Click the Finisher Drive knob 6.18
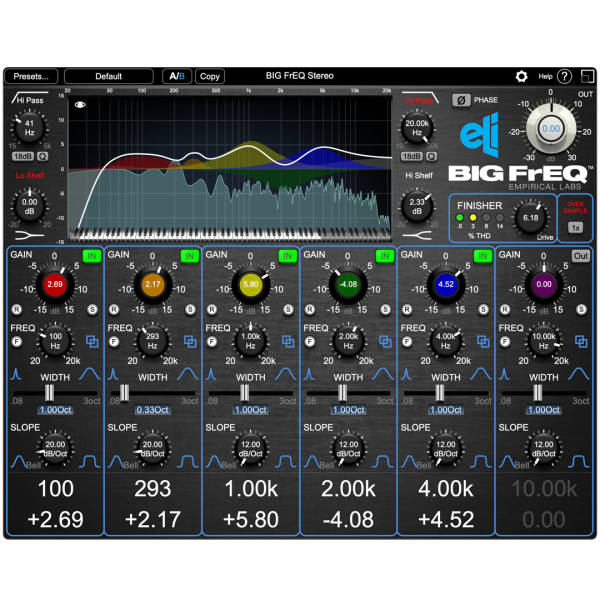The width and height of the screenshot is (600, 600). click(531, 218)
